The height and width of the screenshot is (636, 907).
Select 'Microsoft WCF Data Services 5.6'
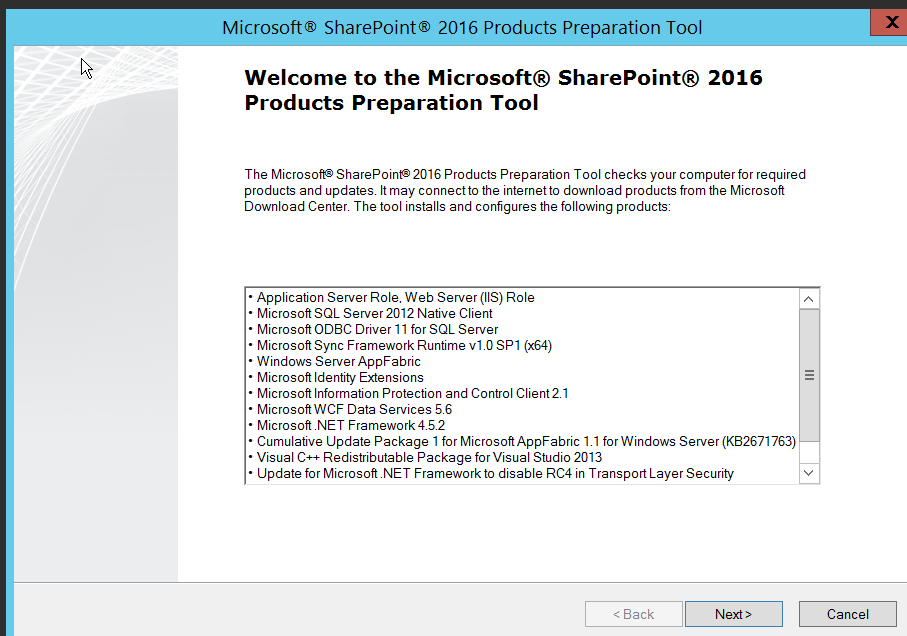point(354,409)
